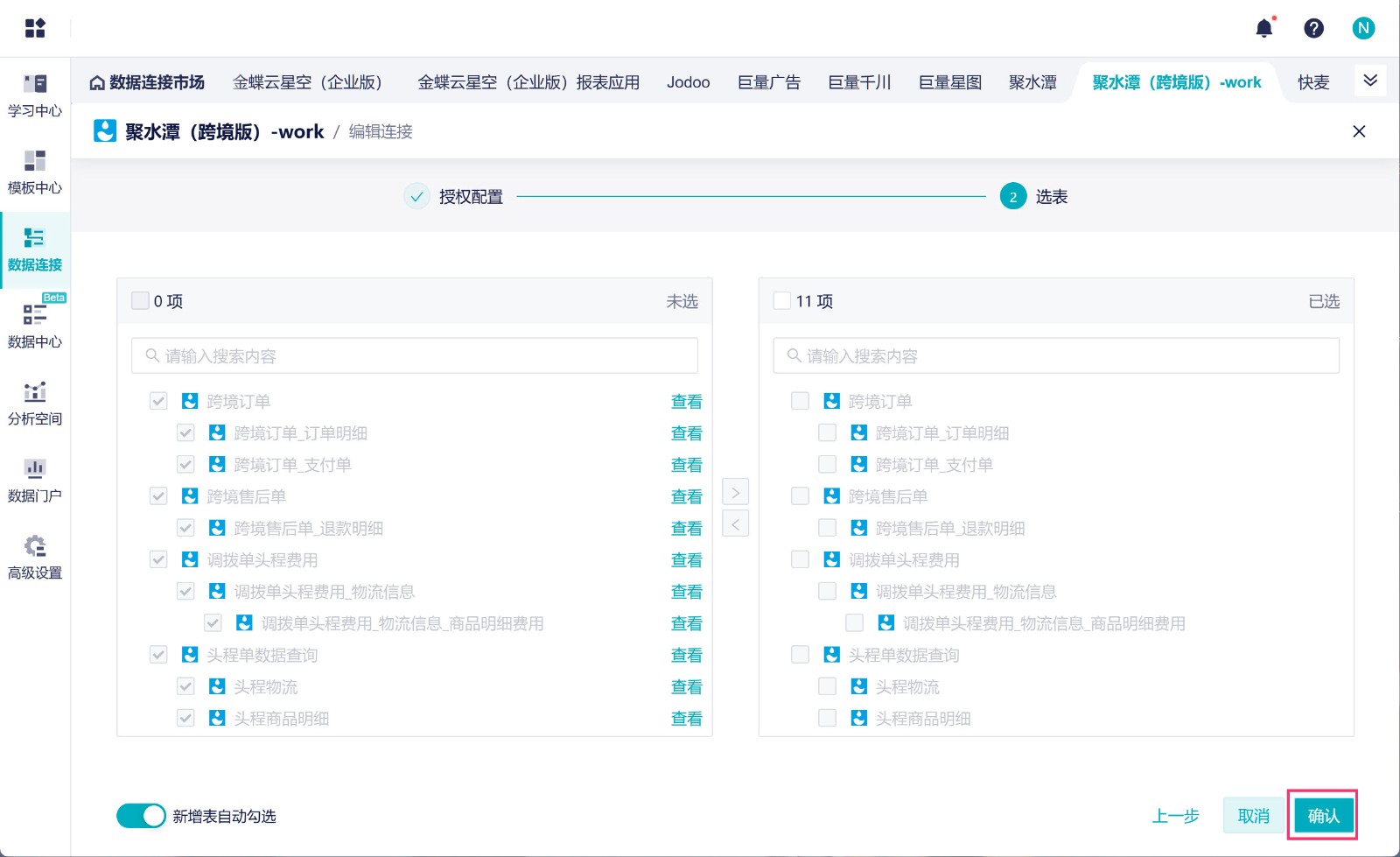Open 数据连接市场 tab
Viewport: 1400px width, 857px height.
[x=147, y=82]
